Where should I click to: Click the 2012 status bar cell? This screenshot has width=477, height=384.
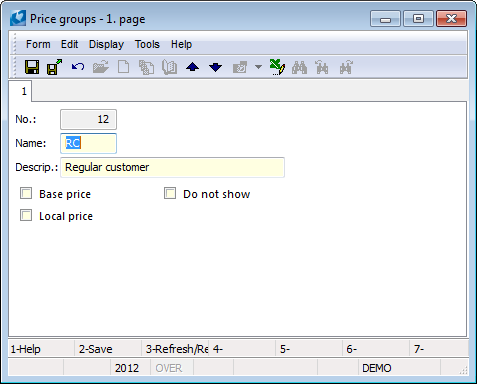coord(130,368)
